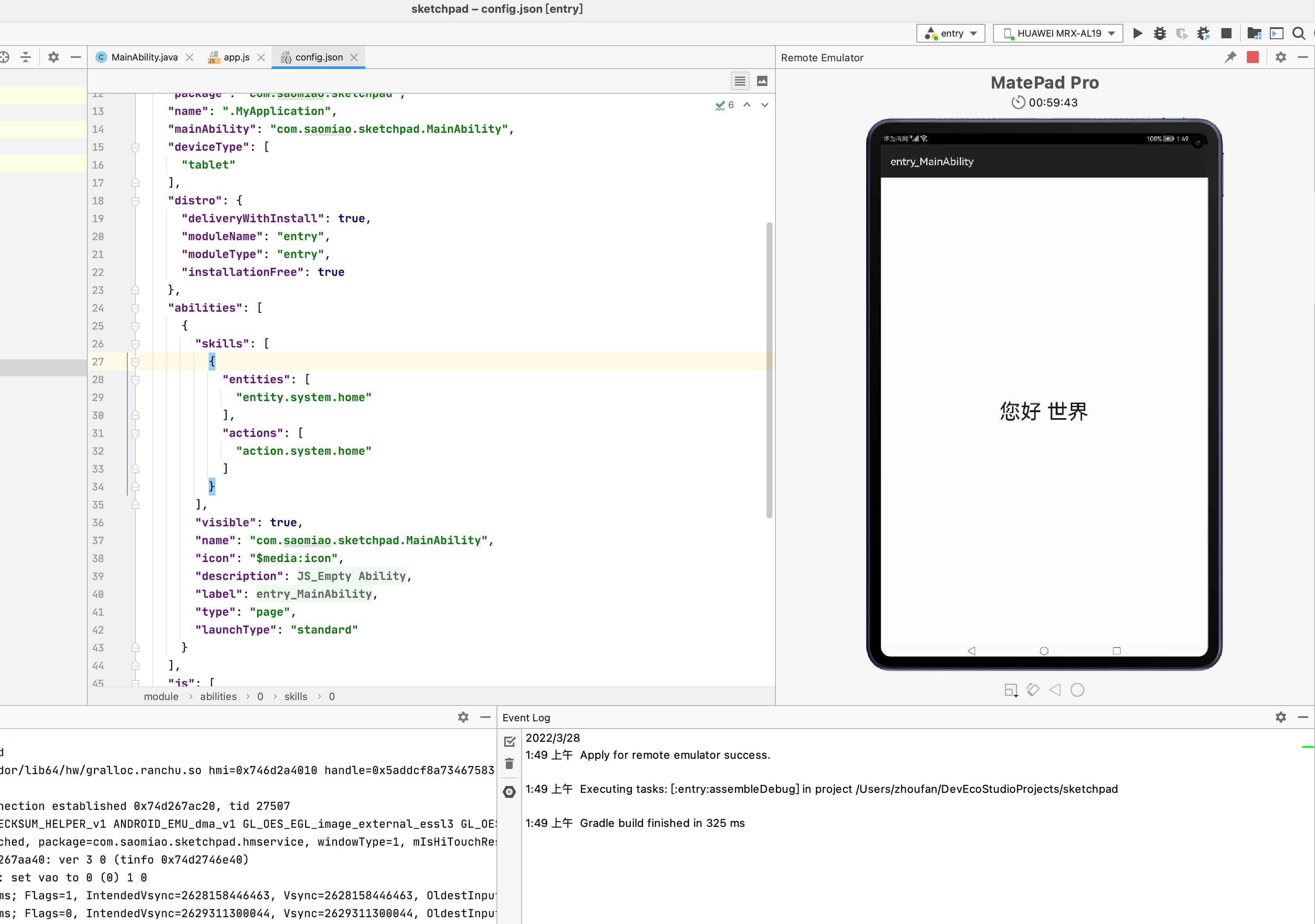Viewport: 1315px width, 924px height.
Task: Collapse the skill object fold on line 27
Action: [135, 362]
